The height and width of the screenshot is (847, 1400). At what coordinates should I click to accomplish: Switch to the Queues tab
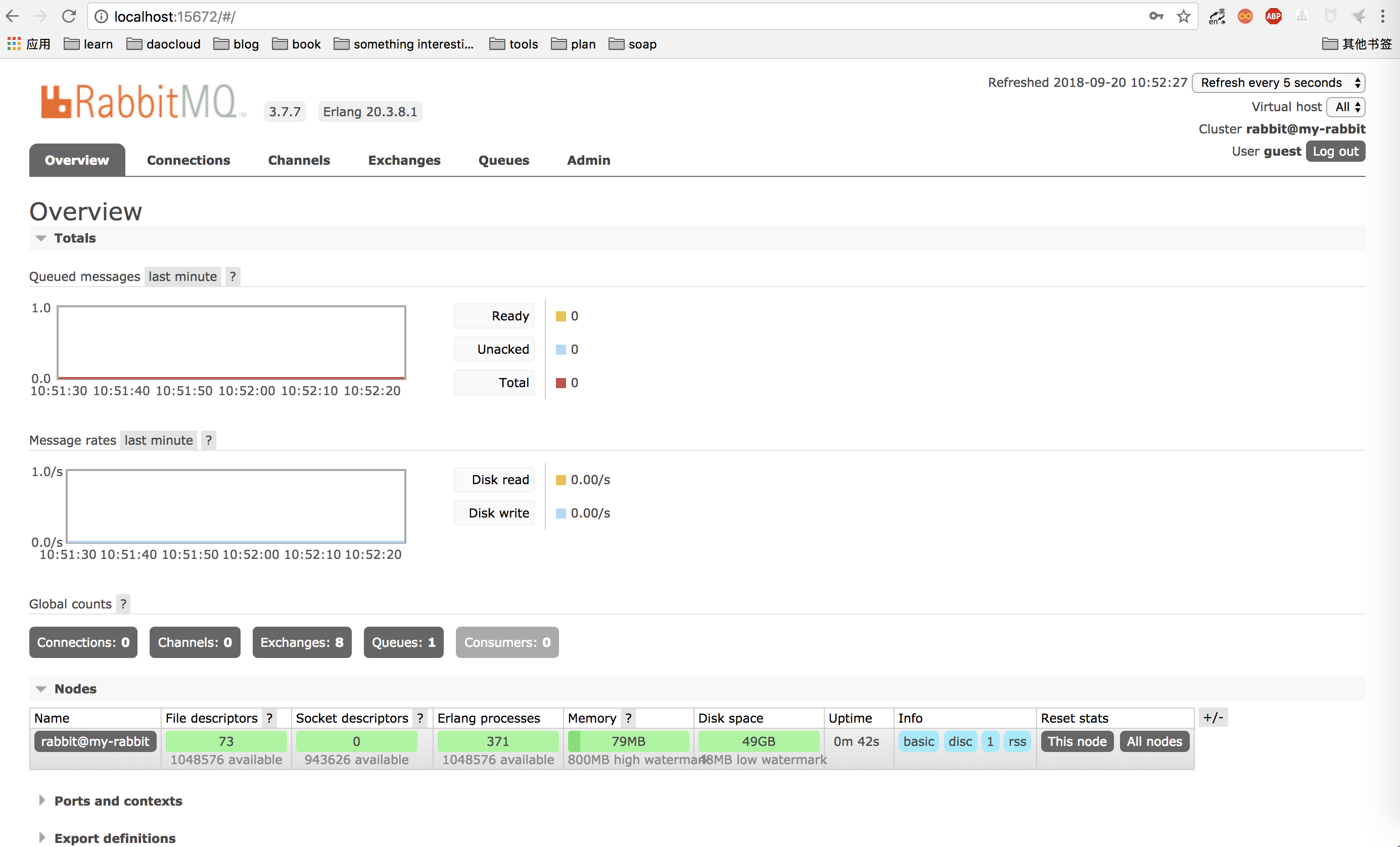[x=503, y=160]
